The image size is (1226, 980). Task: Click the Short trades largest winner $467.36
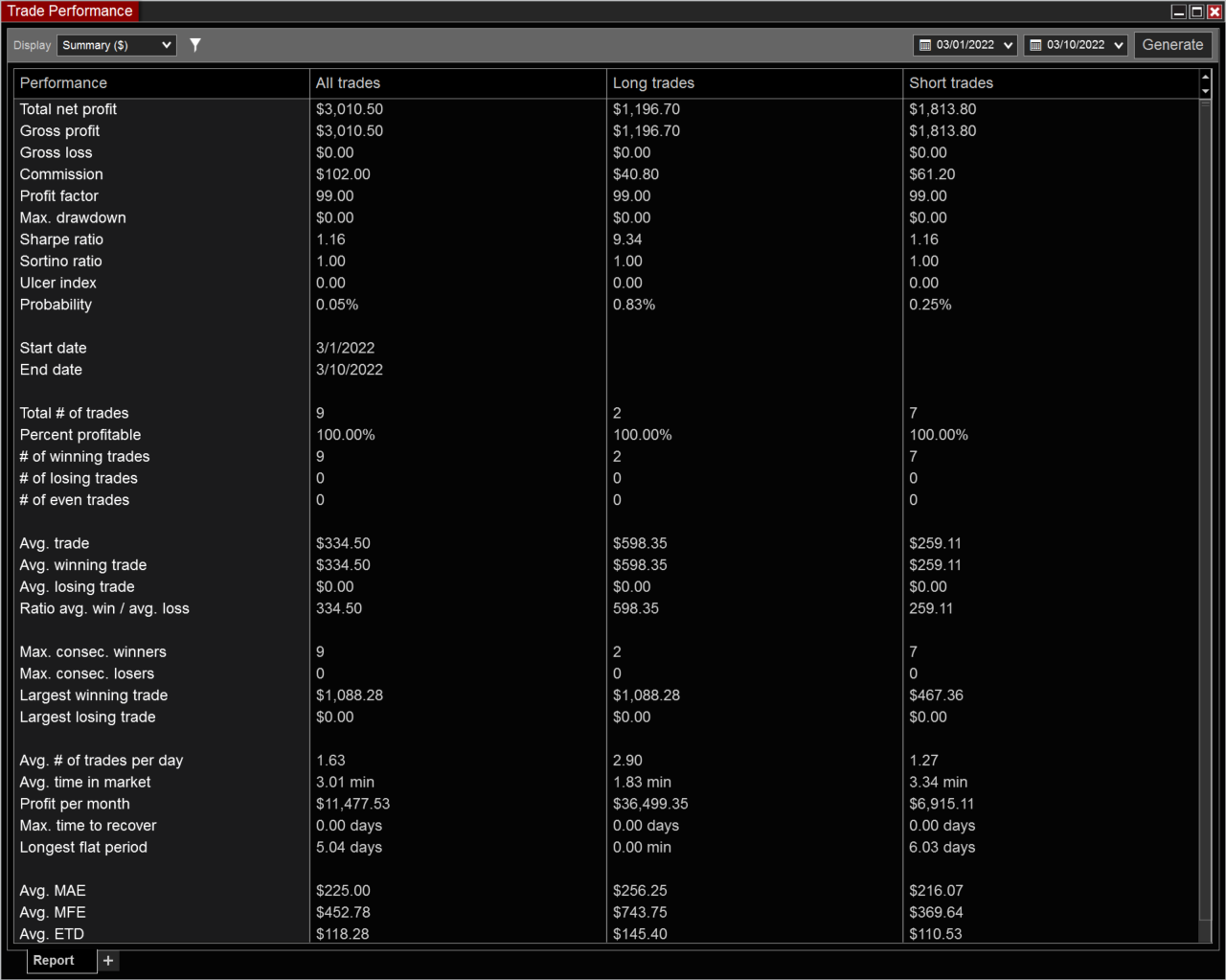pyautogui.click(x=936, y=695)
